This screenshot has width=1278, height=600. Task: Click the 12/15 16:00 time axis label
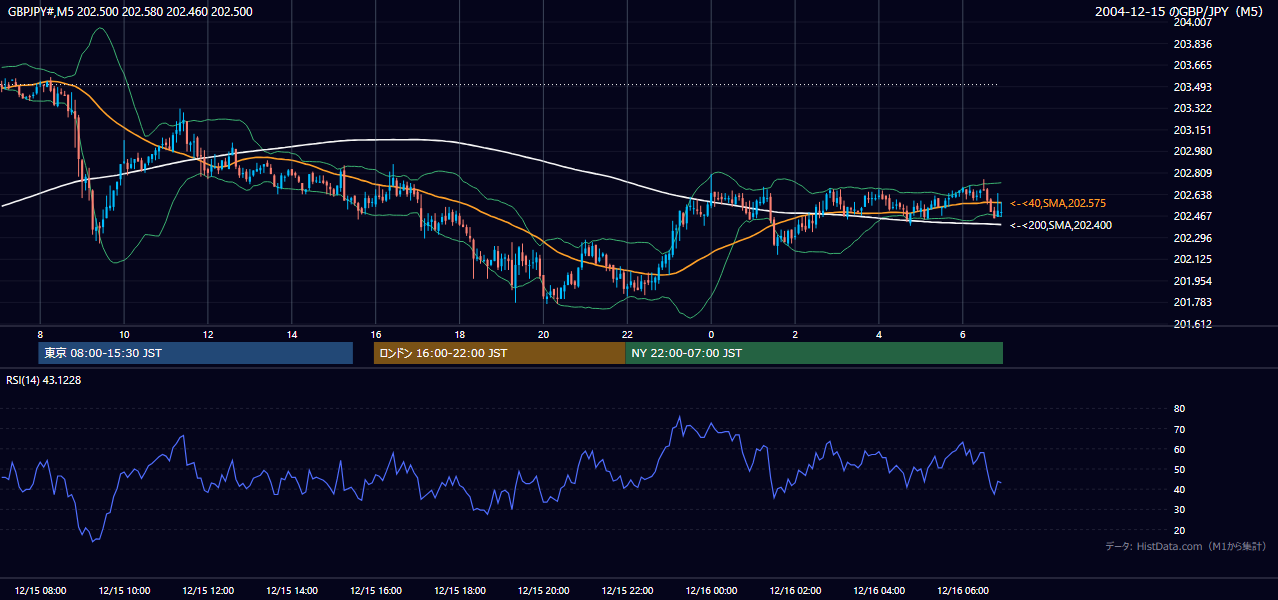coord(376,590)
